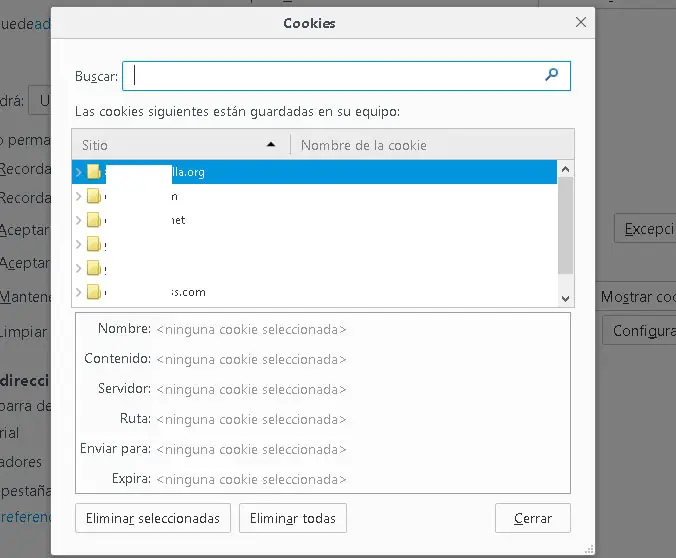The image size is (676, 558).
Task: Expand the site entry ending in "net"
Action: [x=79, y=220]
